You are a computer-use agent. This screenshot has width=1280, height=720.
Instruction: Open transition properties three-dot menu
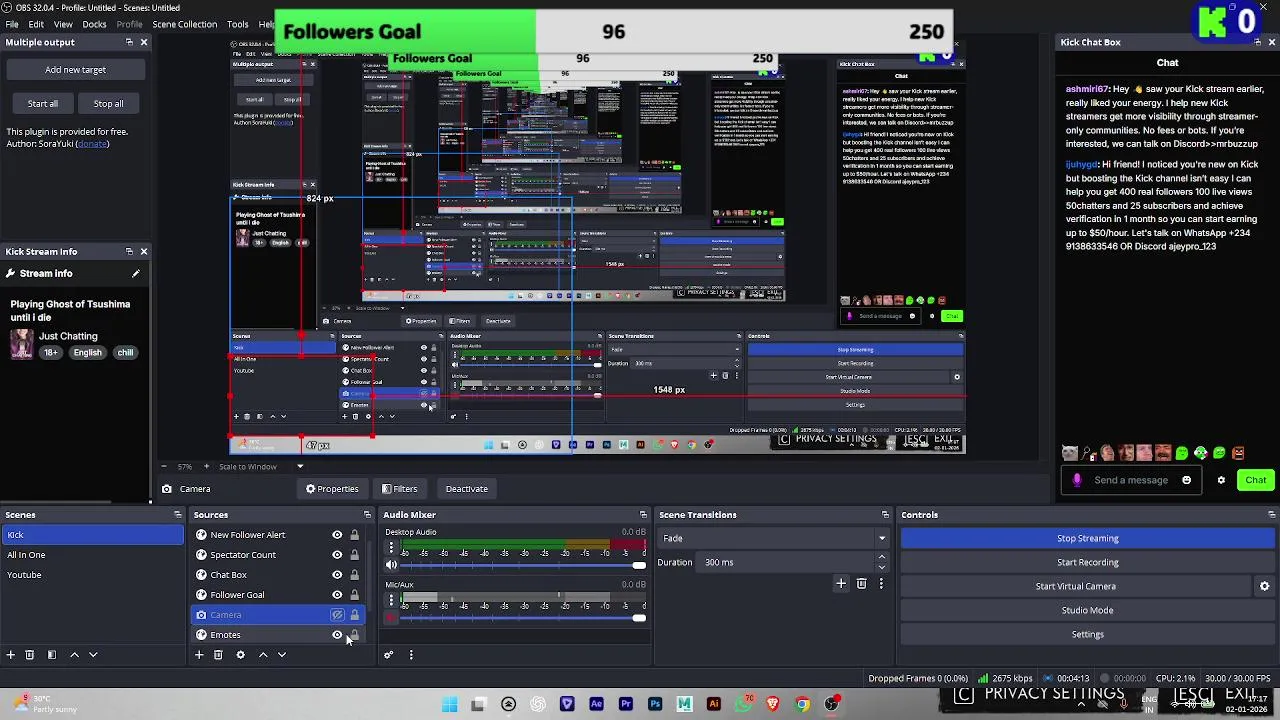pos(880,584)
